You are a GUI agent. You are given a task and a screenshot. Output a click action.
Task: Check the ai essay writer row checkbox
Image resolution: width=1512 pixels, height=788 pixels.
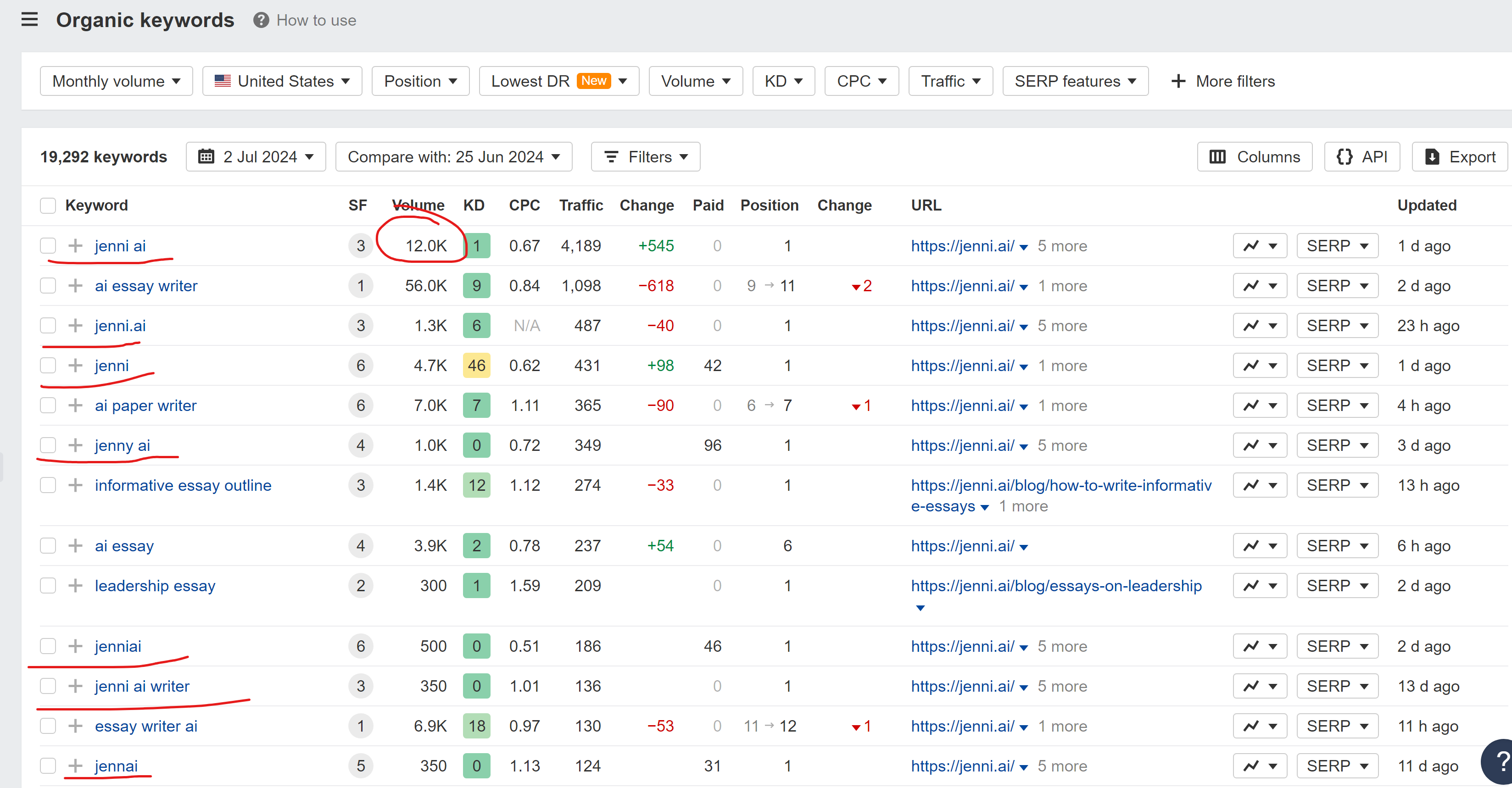click(48, 286)
